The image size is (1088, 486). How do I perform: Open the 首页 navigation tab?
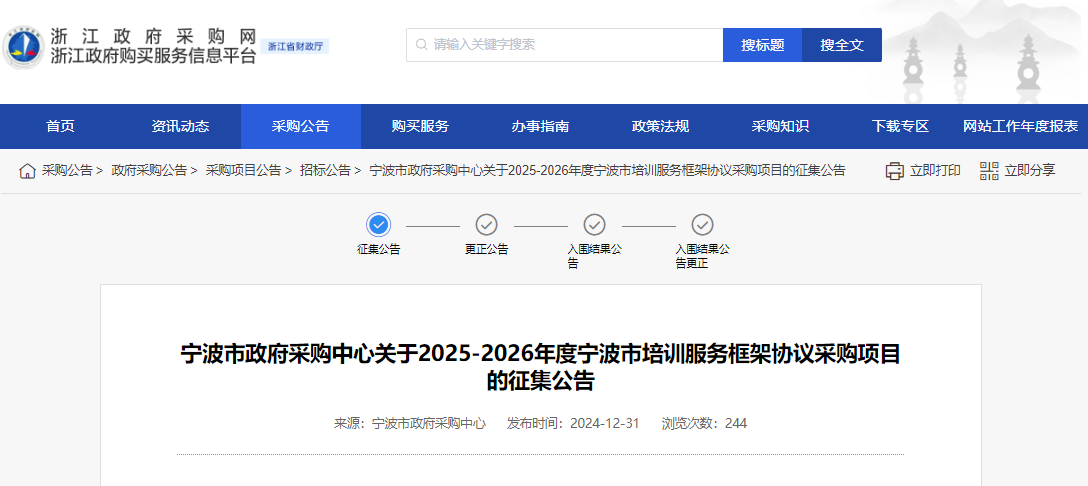click(60, 126)
